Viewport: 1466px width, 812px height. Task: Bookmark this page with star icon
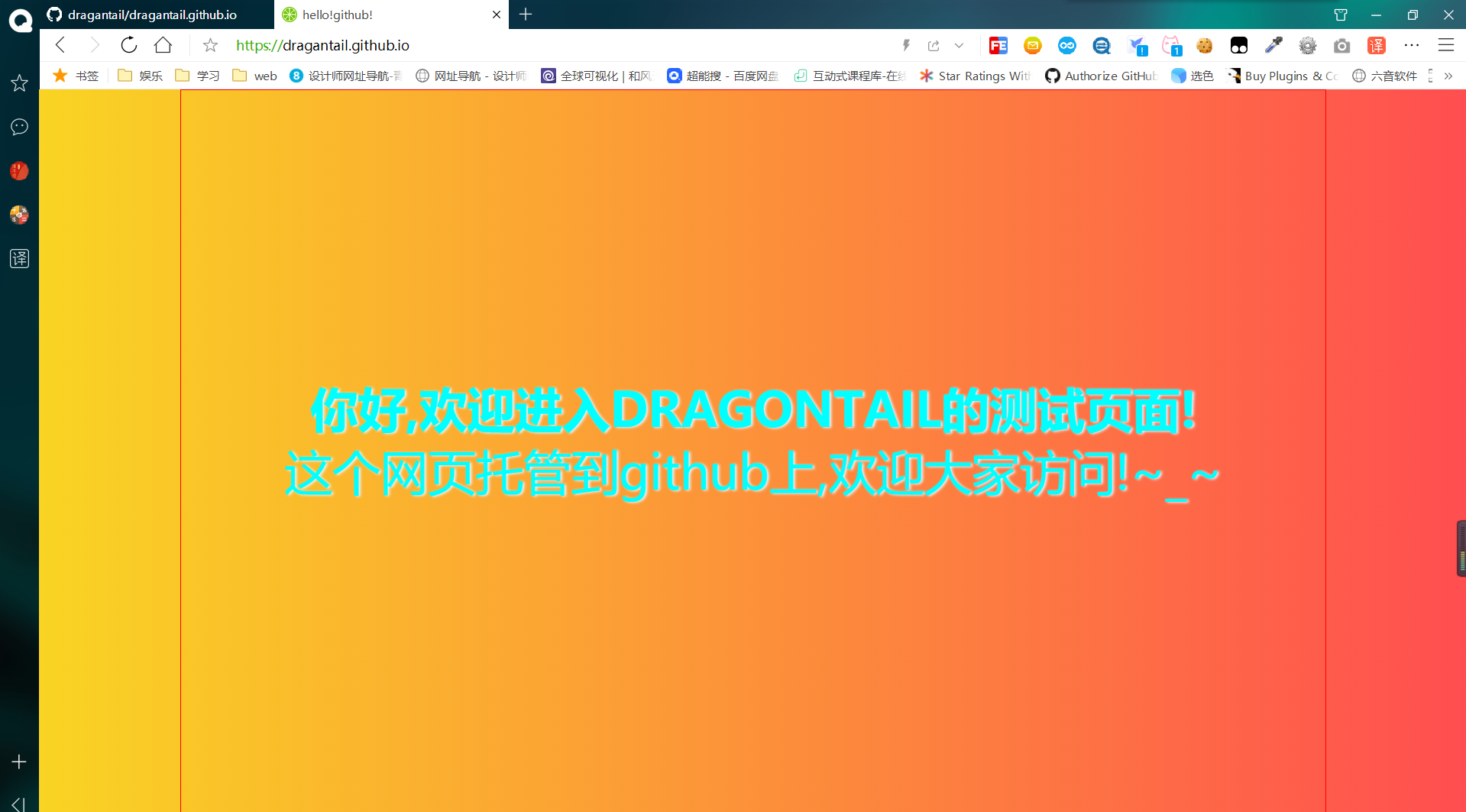tap(210, 46)
